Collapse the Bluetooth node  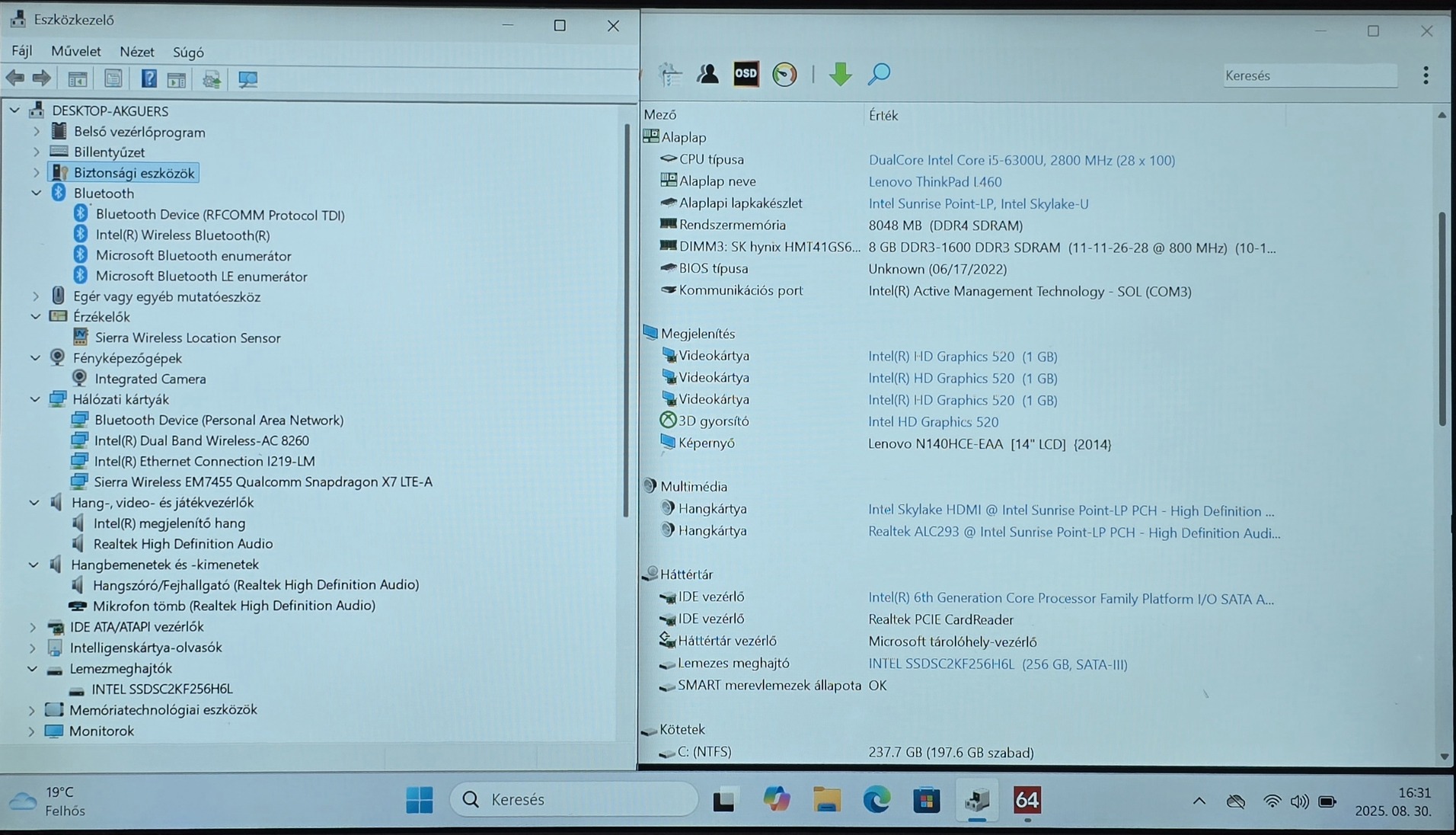click(36, 194)
